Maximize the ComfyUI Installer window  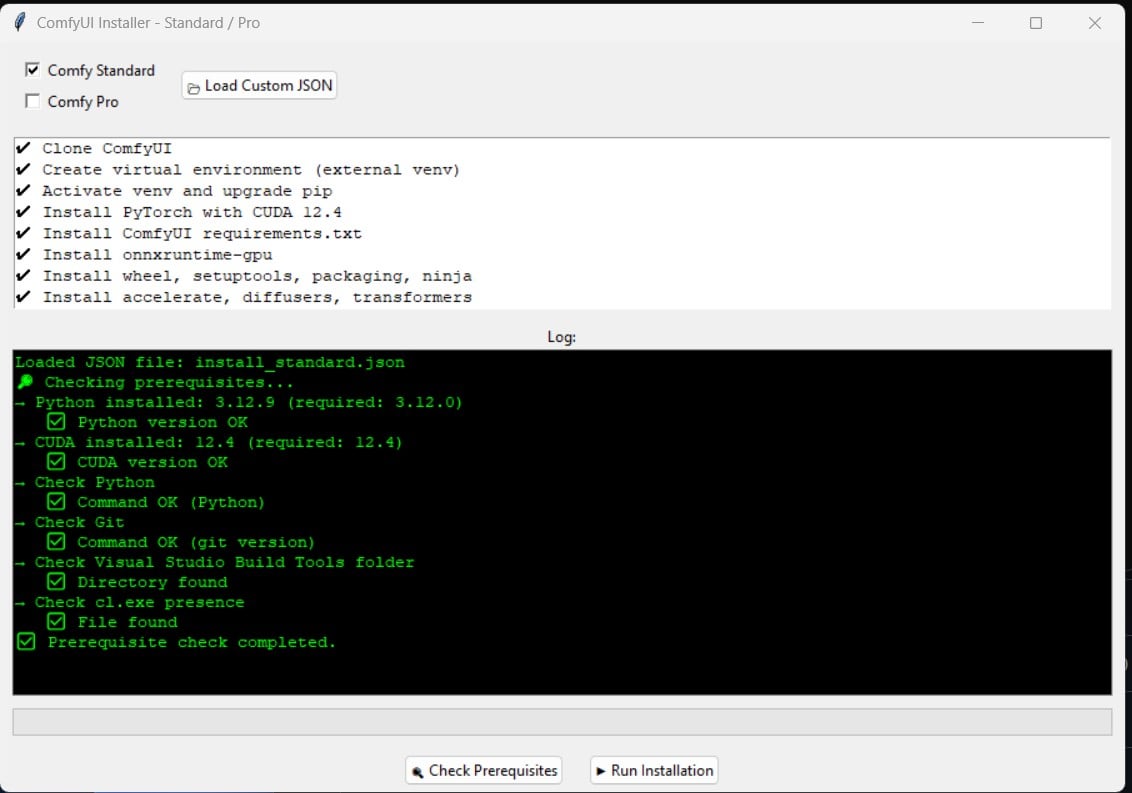point(1036,23)
